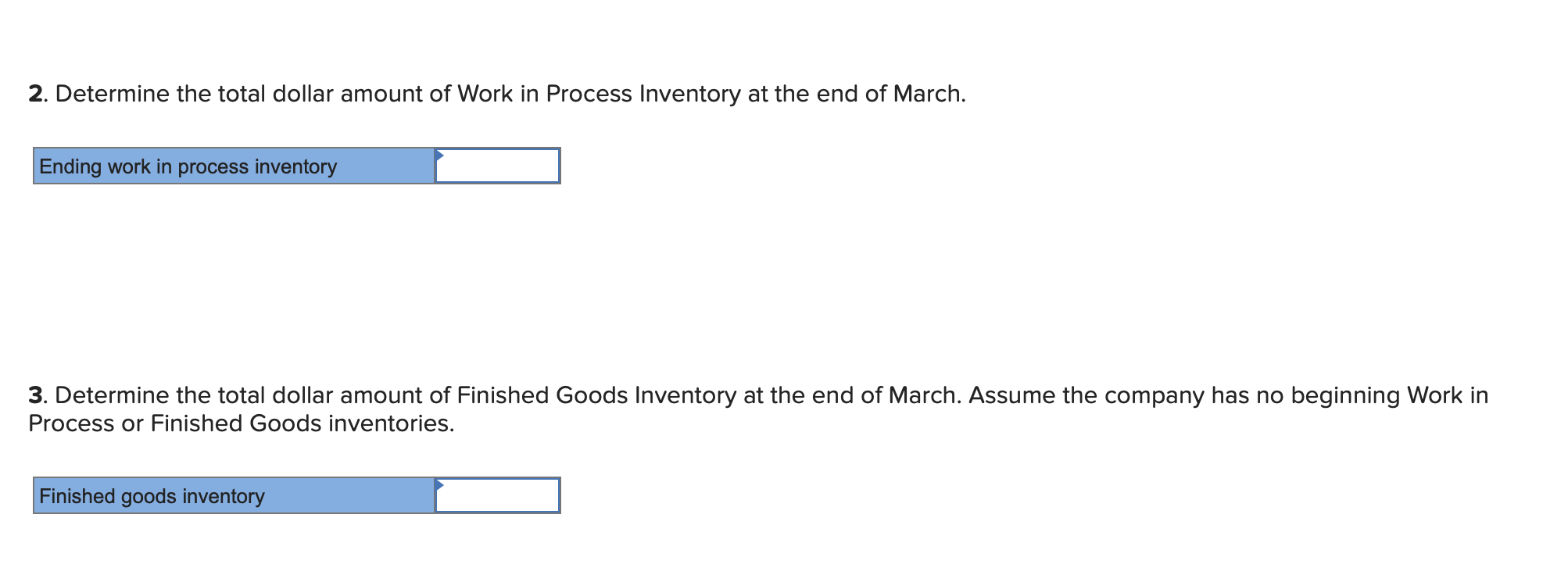Click 'Work in Process Inventory' in question 2
This screenshot has height=575, width=1568.
pos(598,95)
